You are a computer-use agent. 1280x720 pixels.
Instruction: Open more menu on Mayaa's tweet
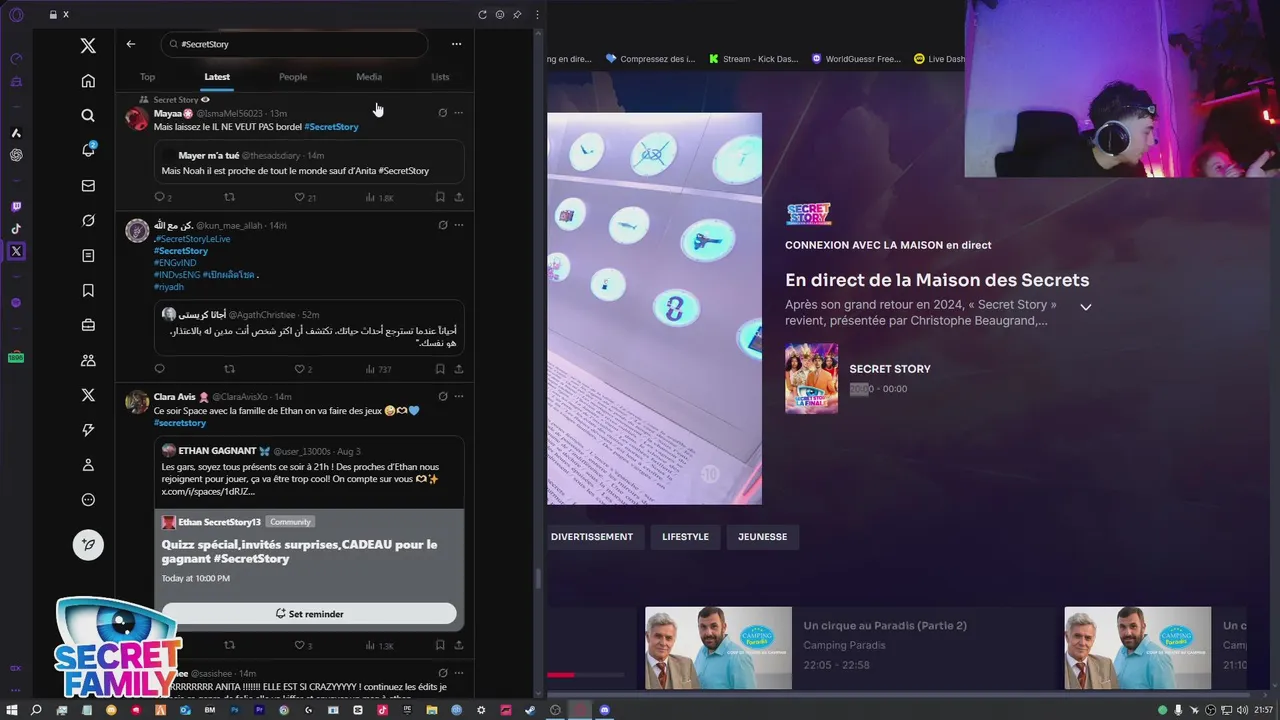pos(459,113)
